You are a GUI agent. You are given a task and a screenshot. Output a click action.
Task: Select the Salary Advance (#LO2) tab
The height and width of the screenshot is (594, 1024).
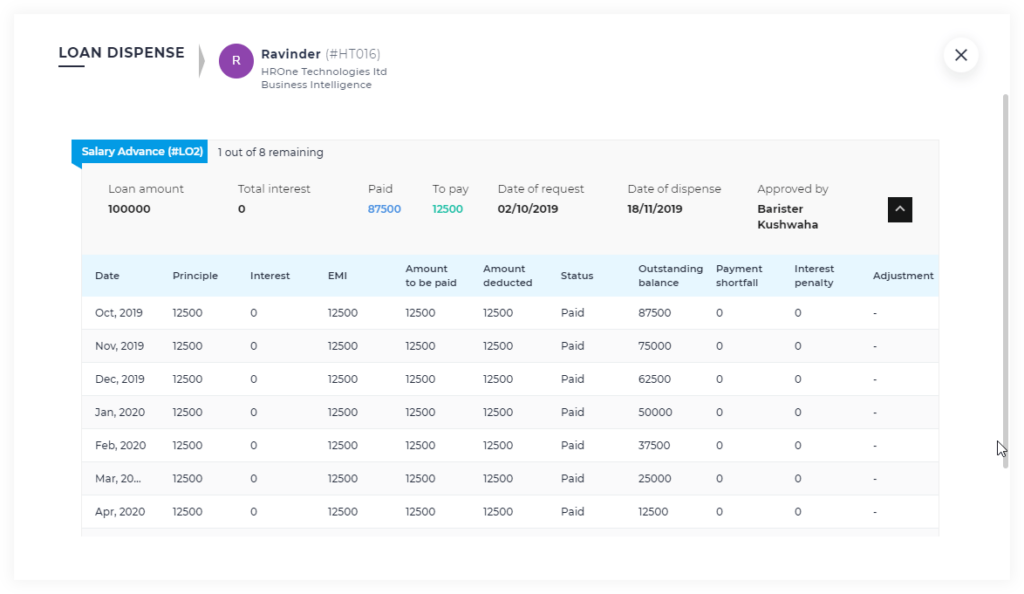[x=139, y=151]
